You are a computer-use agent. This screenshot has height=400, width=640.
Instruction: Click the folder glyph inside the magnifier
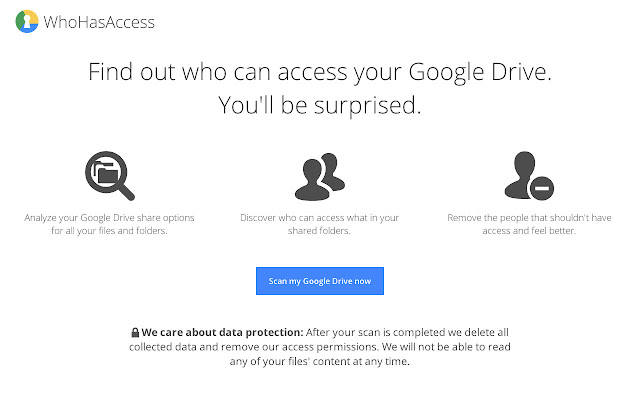click(103, 172)
